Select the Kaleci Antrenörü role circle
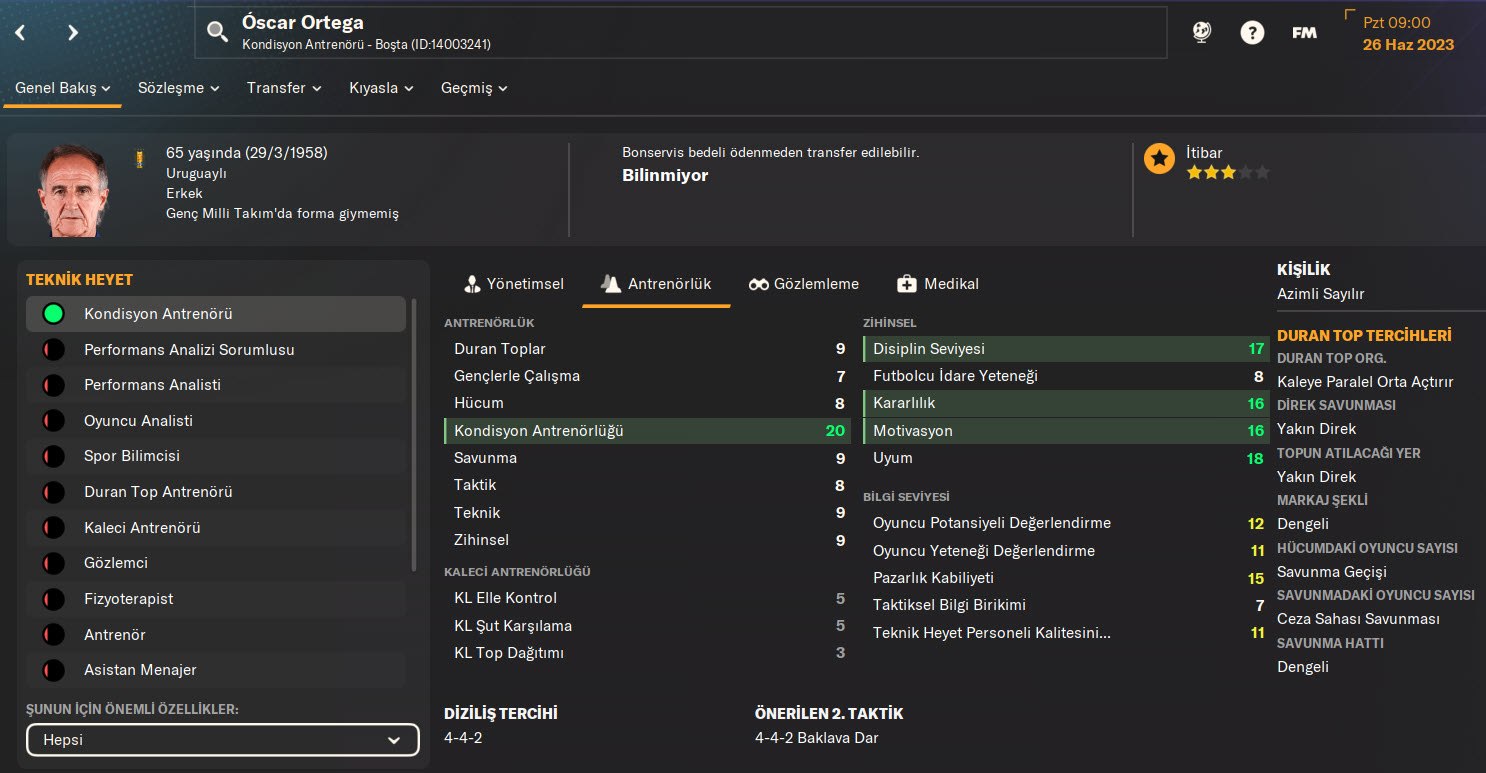This screenshot has width=1486, height=773. click(54, 528)
